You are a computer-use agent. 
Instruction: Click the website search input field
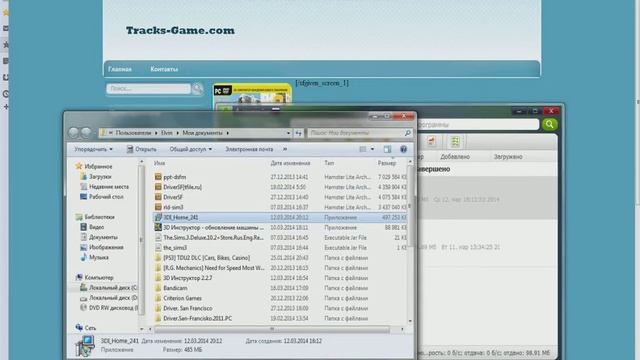click(149, 89)
